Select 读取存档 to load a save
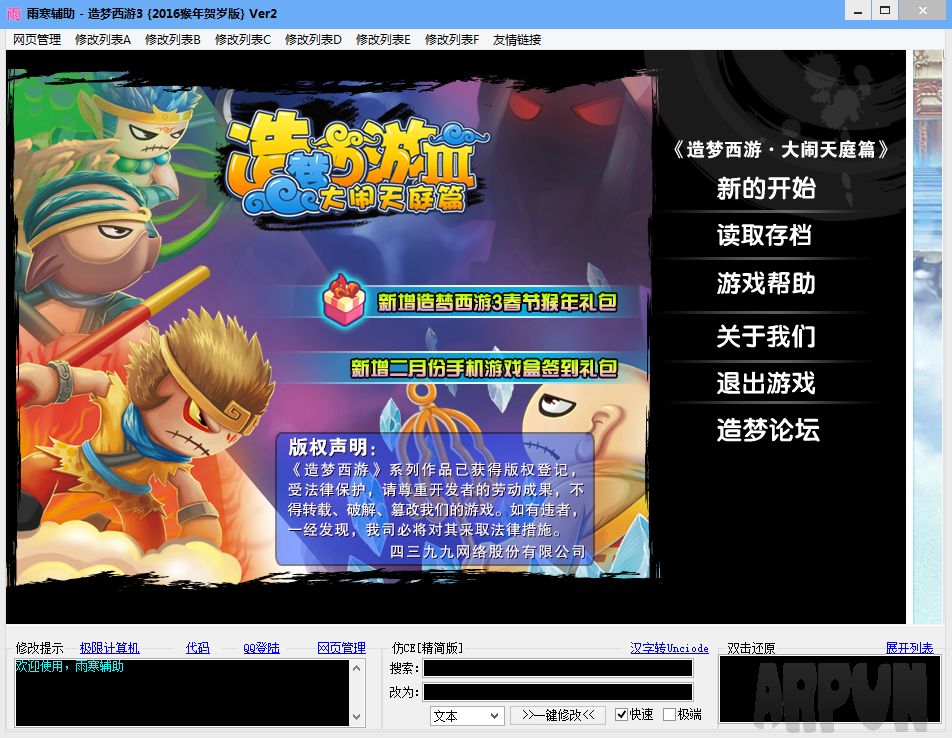 pos(764,235)
